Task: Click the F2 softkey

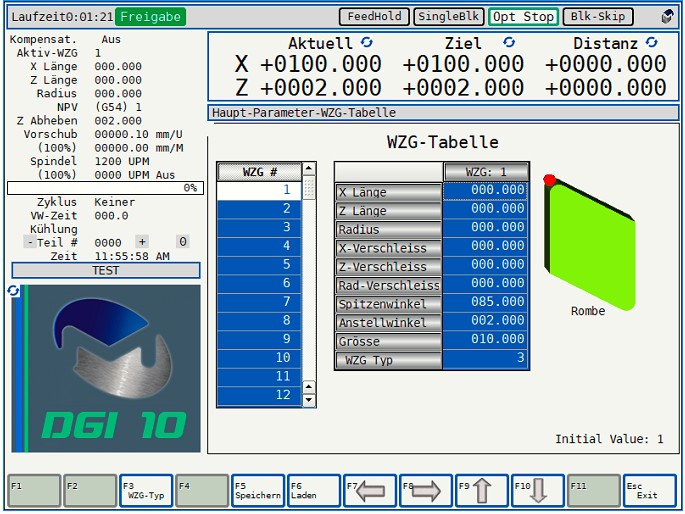Action: (x=90, y=490)
